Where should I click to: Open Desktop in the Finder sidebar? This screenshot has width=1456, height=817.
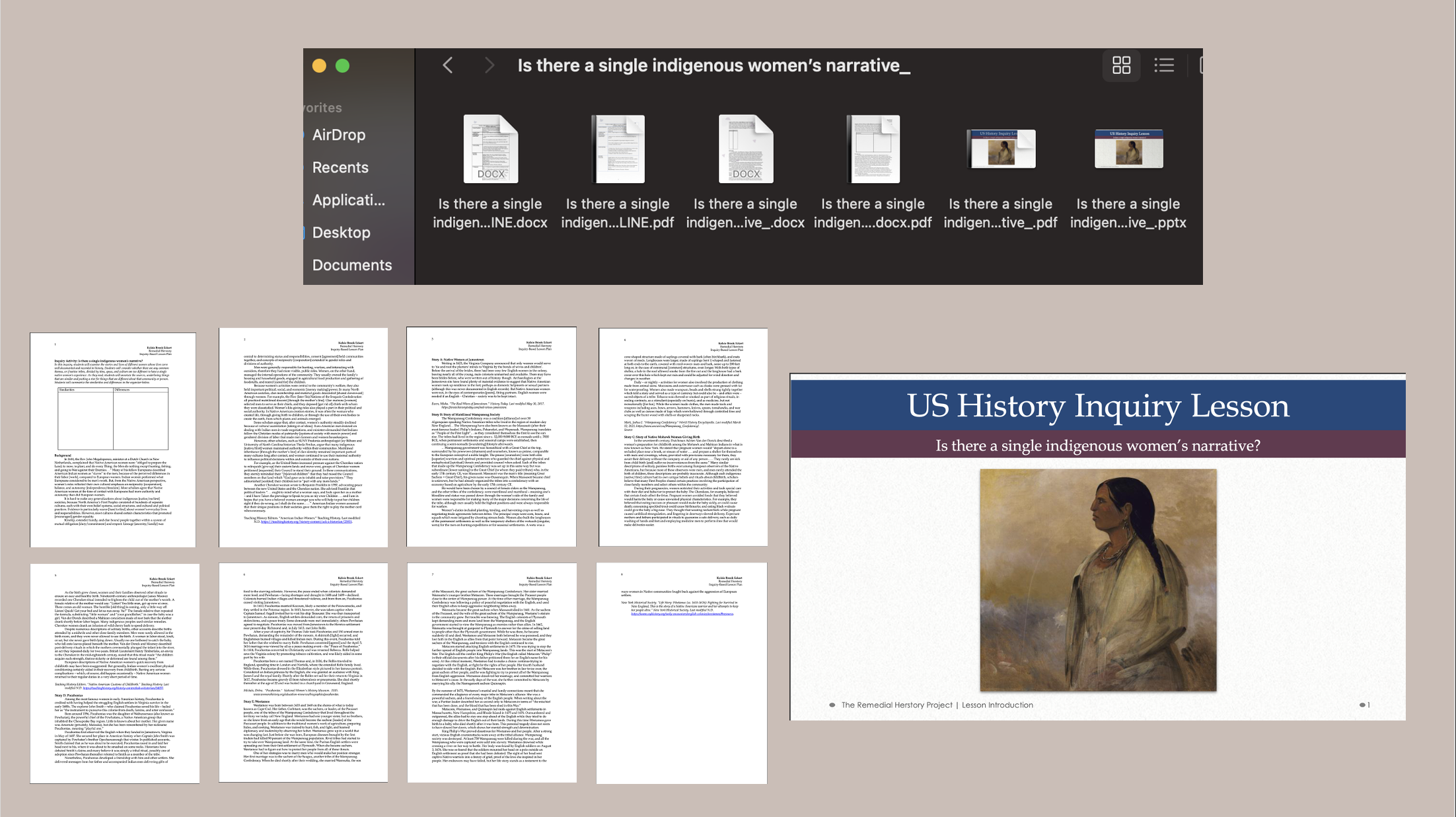click(341, 232)
